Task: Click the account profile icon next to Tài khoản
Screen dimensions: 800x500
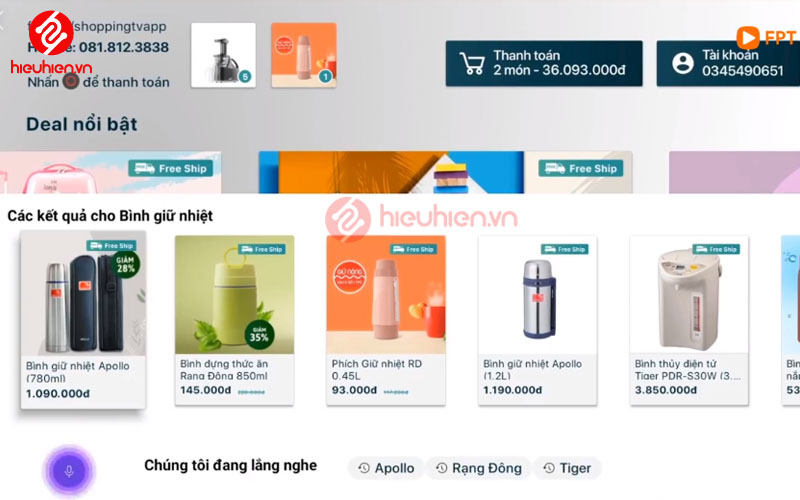Action: [683, 63]
